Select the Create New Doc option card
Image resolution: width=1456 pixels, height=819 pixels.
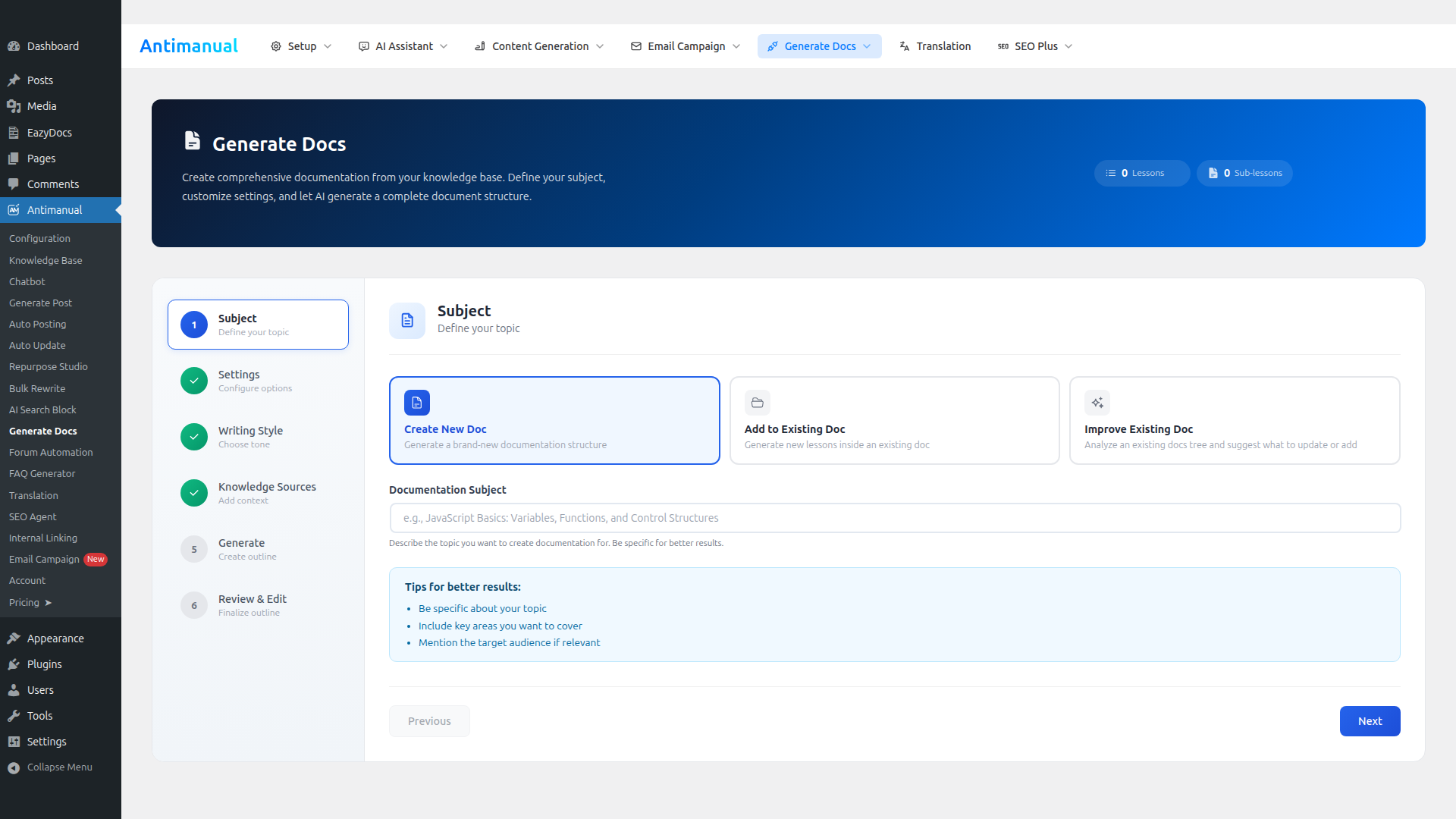click(x=554, y=420)
